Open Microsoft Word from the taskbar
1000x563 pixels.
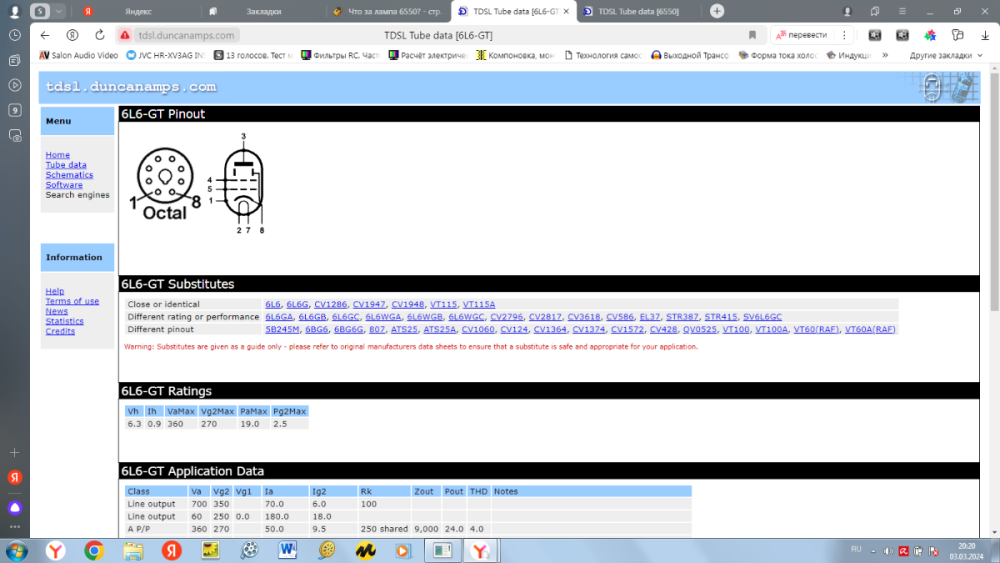288,550
